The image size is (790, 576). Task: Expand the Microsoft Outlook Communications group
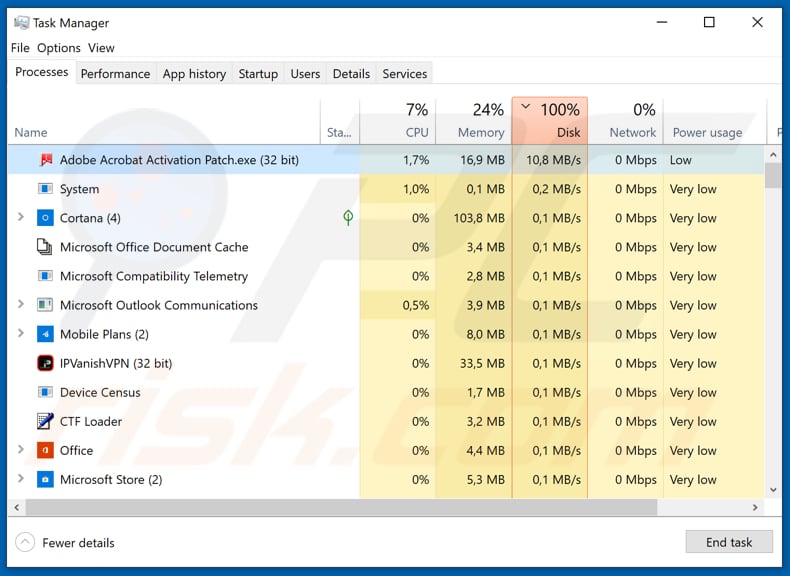(x=21, y=304)
